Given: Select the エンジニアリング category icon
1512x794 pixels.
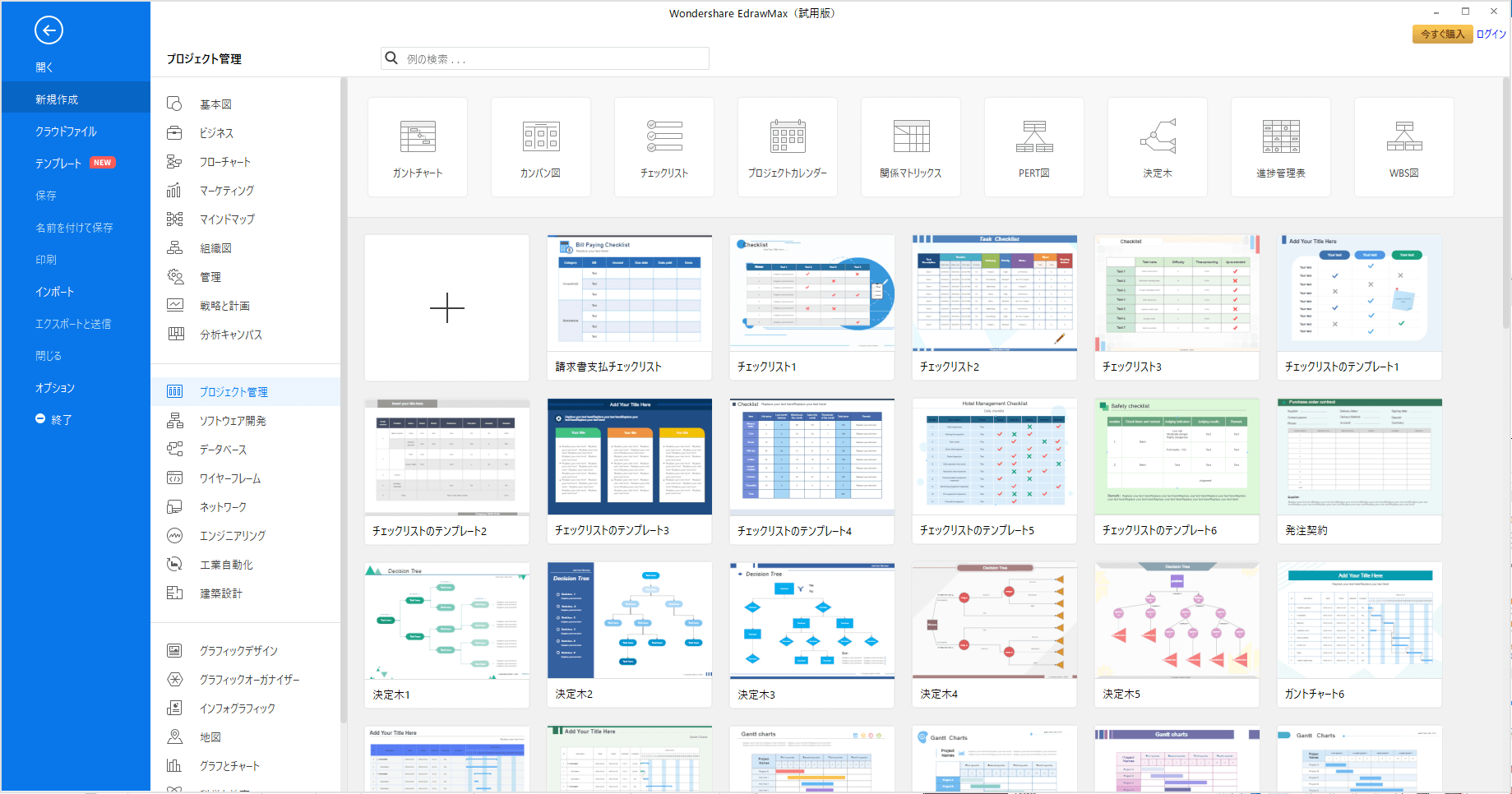Looking at the screenshot, I should (174, 535).
